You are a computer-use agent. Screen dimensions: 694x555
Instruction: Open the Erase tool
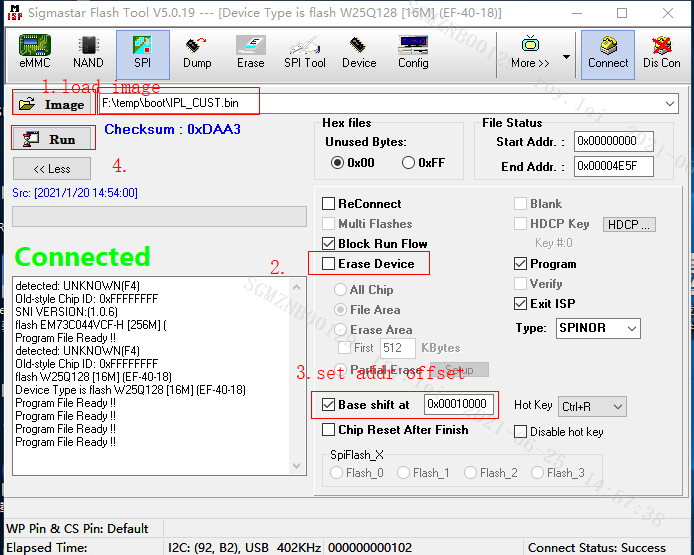tap(251, 52)
